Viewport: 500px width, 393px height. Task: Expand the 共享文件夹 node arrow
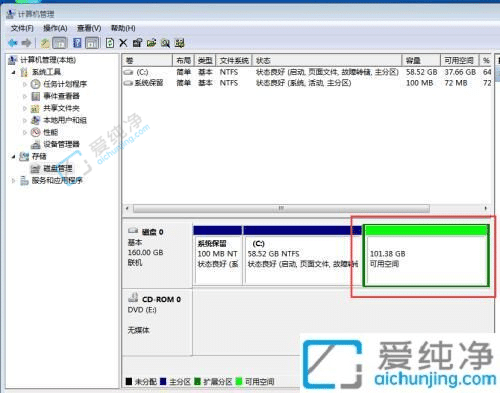click(x=25, y=108)
